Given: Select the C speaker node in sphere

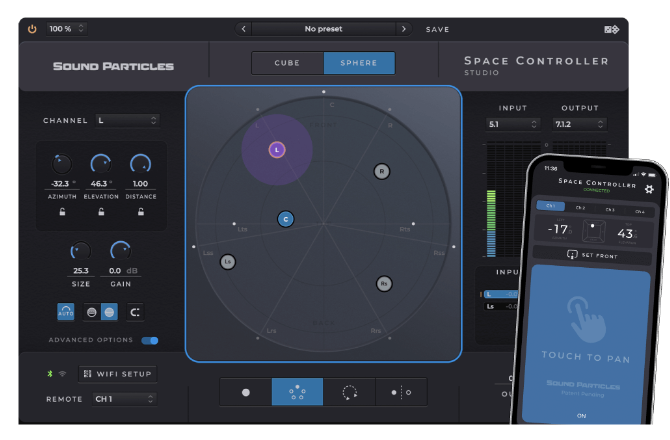Looking at the screenshot, I should (x=285, y=219).
